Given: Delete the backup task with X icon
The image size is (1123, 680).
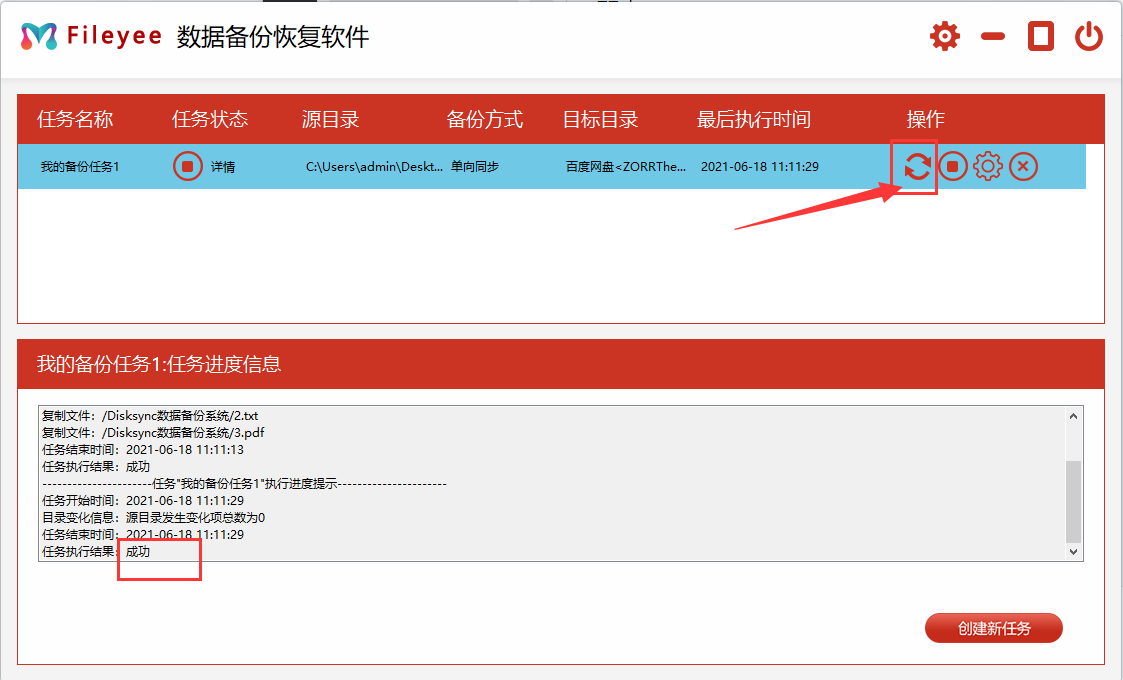Looking at the screenshot, I should [1022, 167].
